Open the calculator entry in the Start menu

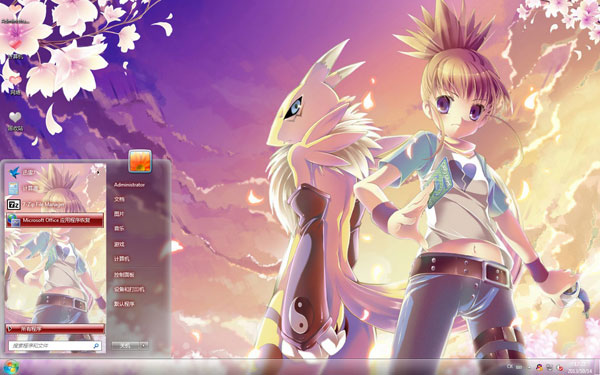point(55,188)
